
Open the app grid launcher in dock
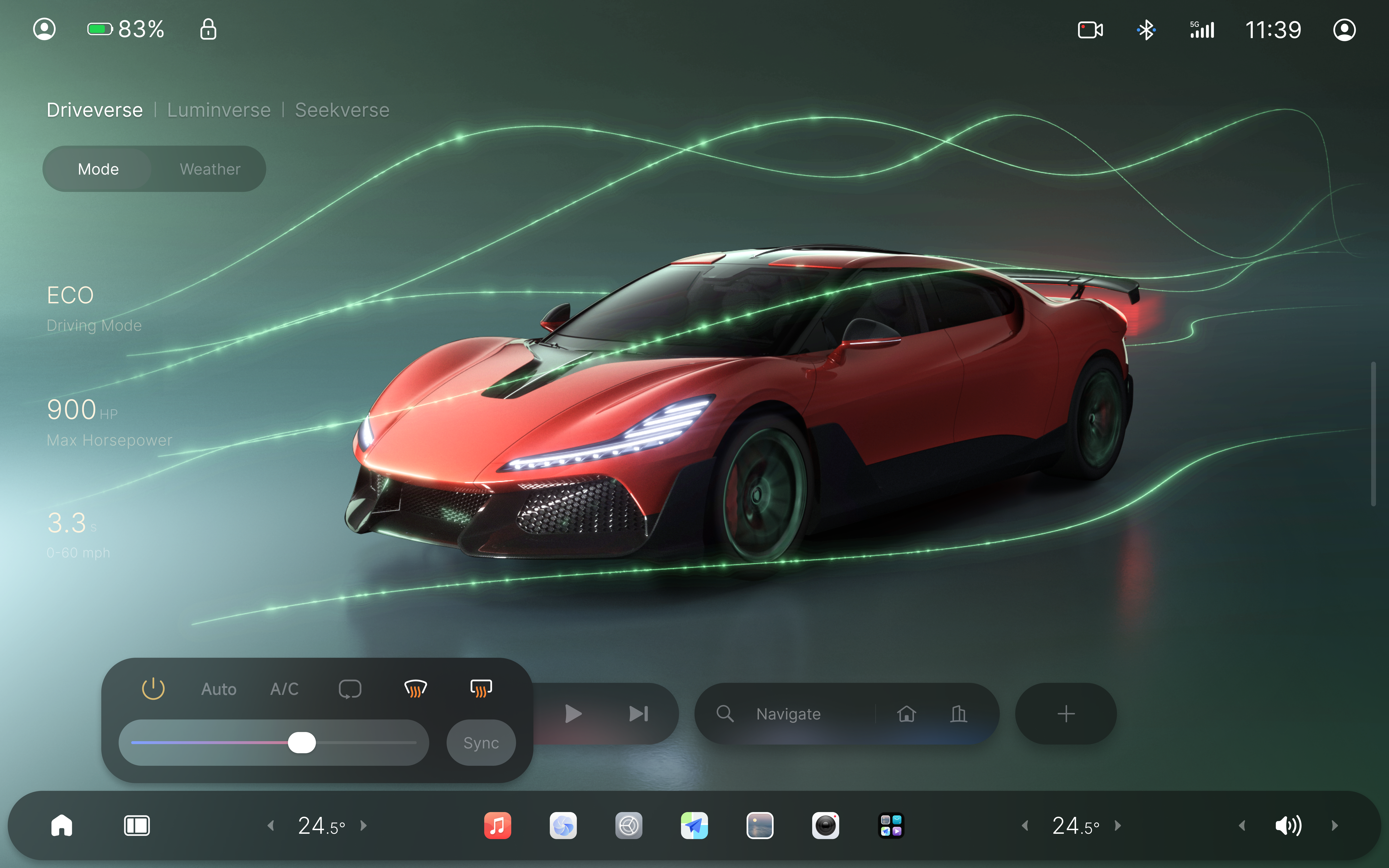pos(891,826)
